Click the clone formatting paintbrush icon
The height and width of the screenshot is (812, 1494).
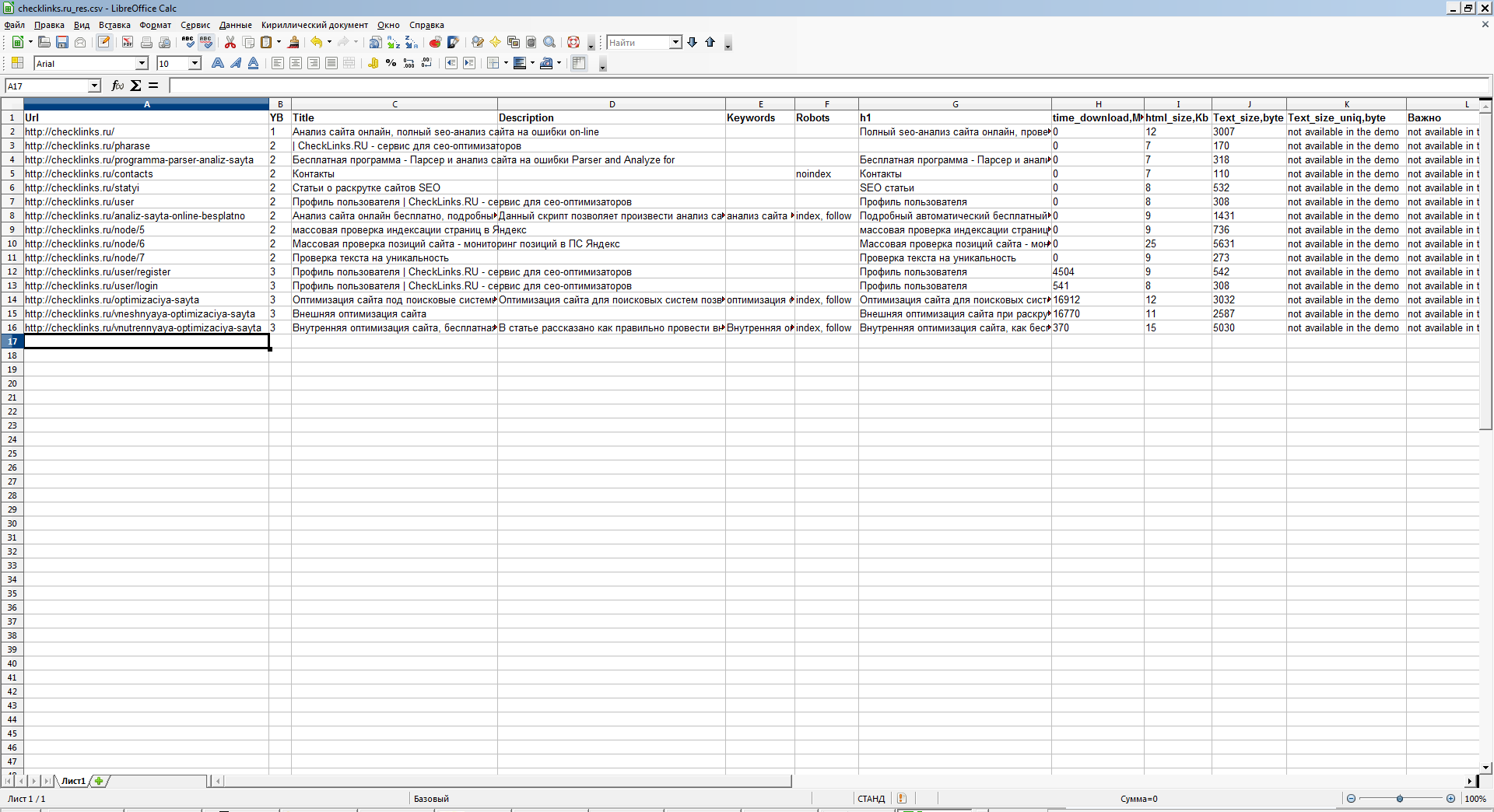pyautogui.click(x=293, y=43)
